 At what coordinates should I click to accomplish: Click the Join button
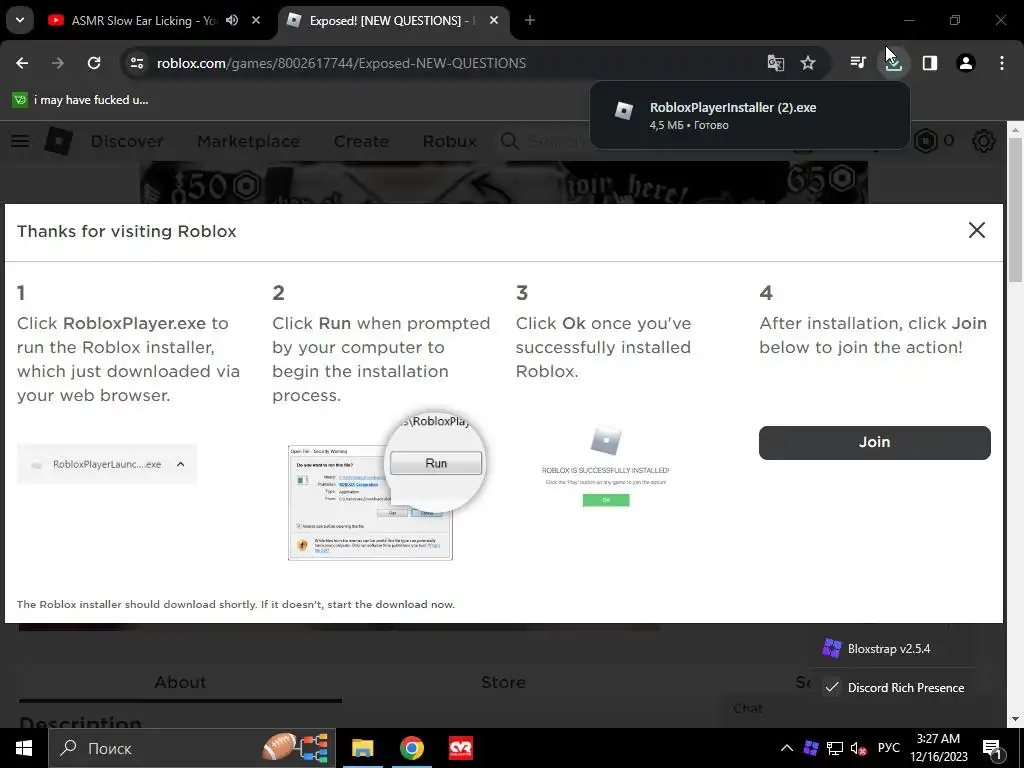coord(874,442)
